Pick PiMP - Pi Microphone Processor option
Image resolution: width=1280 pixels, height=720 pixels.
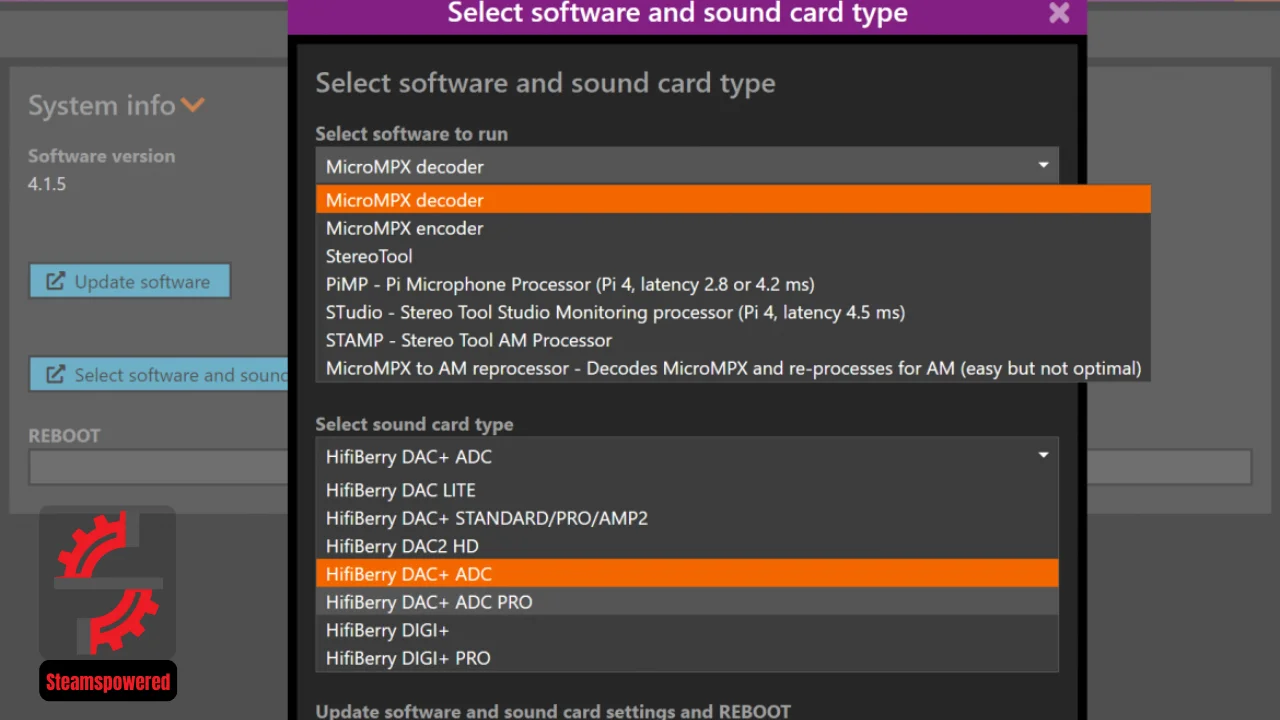pyautogui.click(x=733, y=284)
